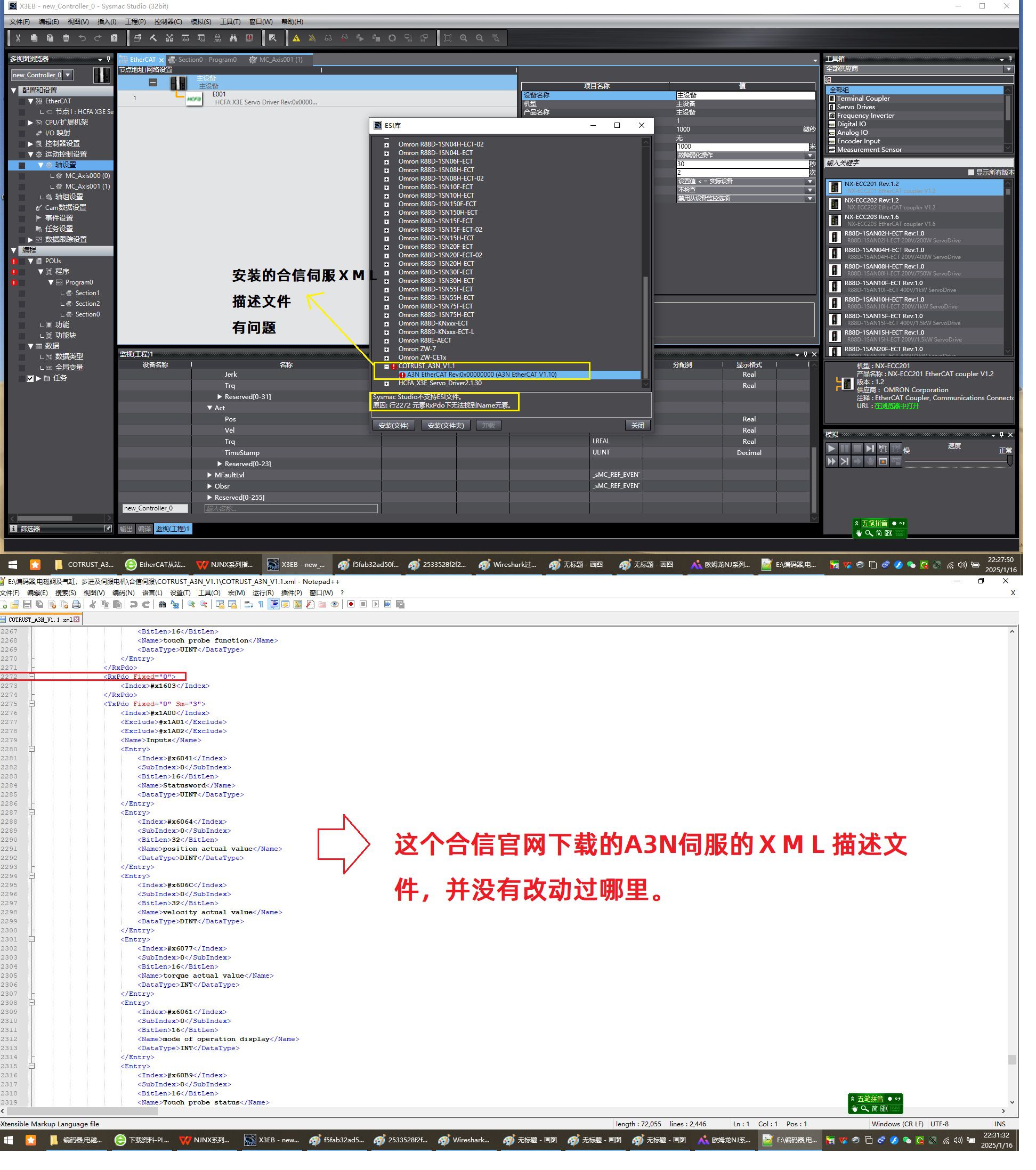
Task: Click the Cut icon in Sysmac Studio toolbar
Action: click(x=18, y=38)
